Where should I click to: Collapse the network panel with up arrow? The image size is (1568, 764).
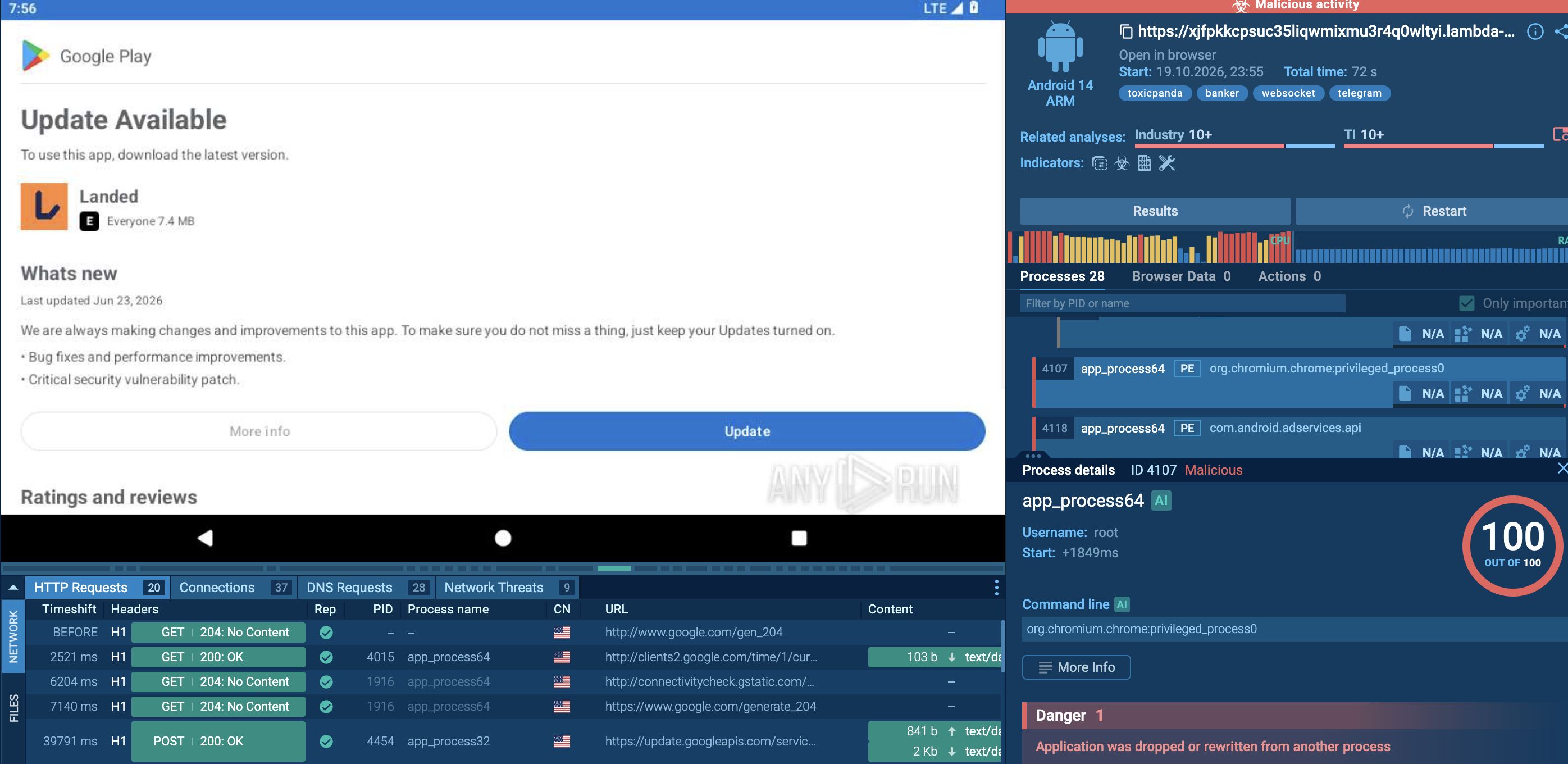pos(13,587)
